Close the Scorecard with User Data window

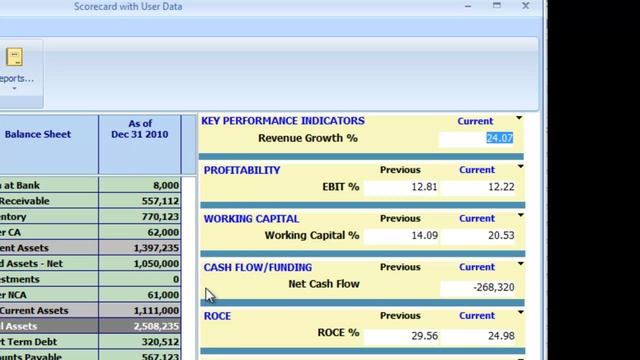coord(526,5)
